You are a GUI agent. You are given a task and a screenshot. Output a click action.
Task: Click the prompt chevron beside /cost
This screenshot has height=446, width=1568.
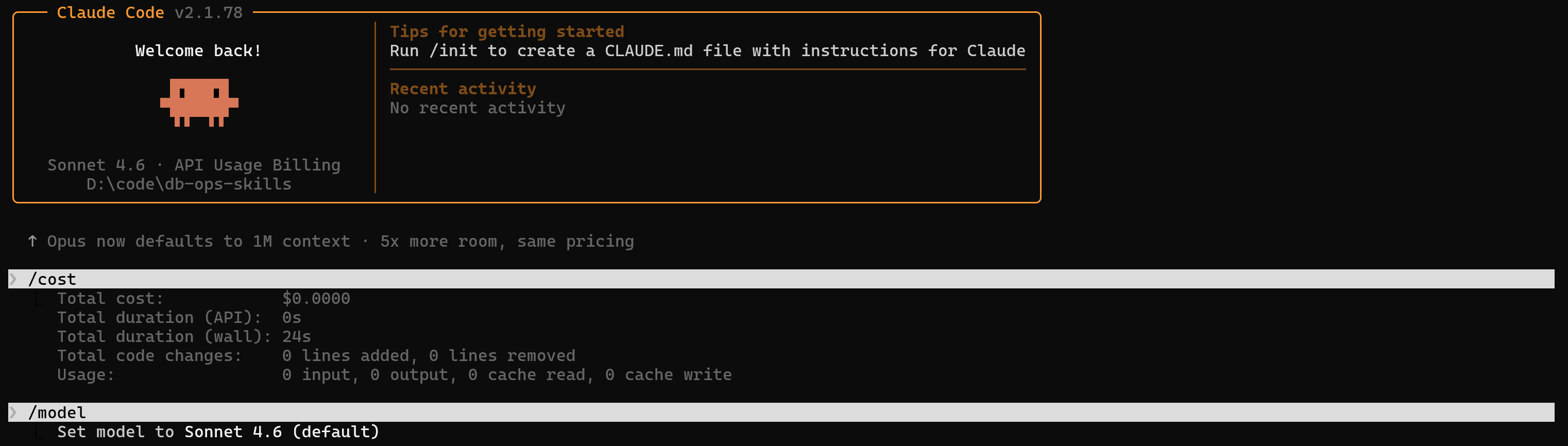[x=13, y=279]
